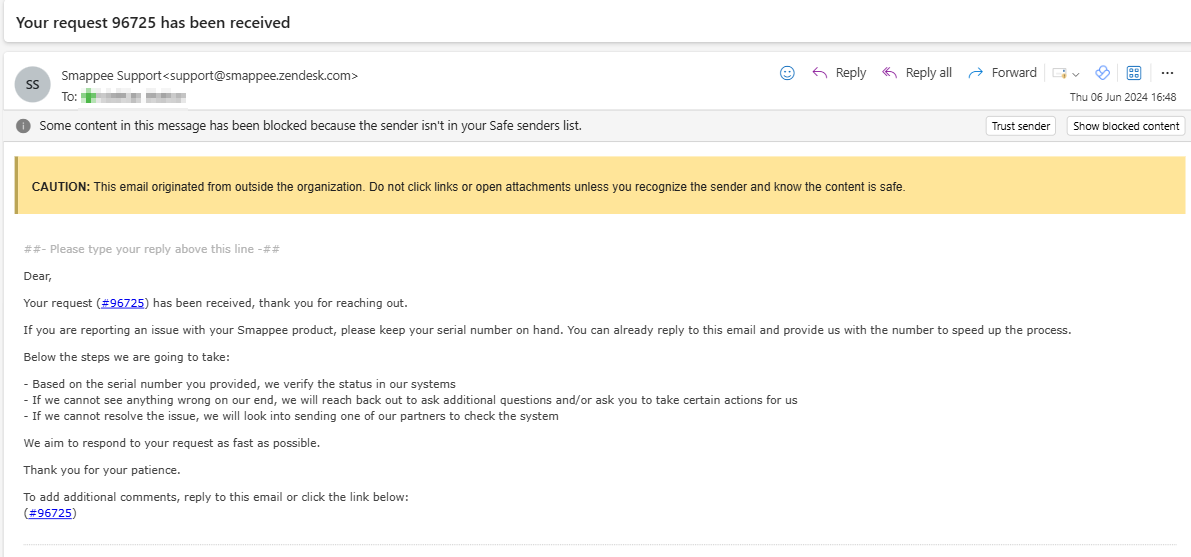Click the 'Dear,' greeting line
This screenshot has width=1191, height=557.
[37, 277]
